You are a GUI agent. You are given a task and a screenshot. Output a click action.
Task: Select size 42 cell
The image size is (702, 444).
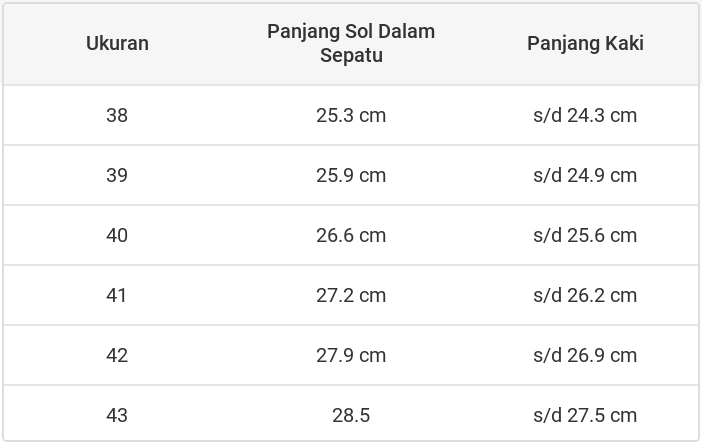pyautogui.click(x=117, y=355)
